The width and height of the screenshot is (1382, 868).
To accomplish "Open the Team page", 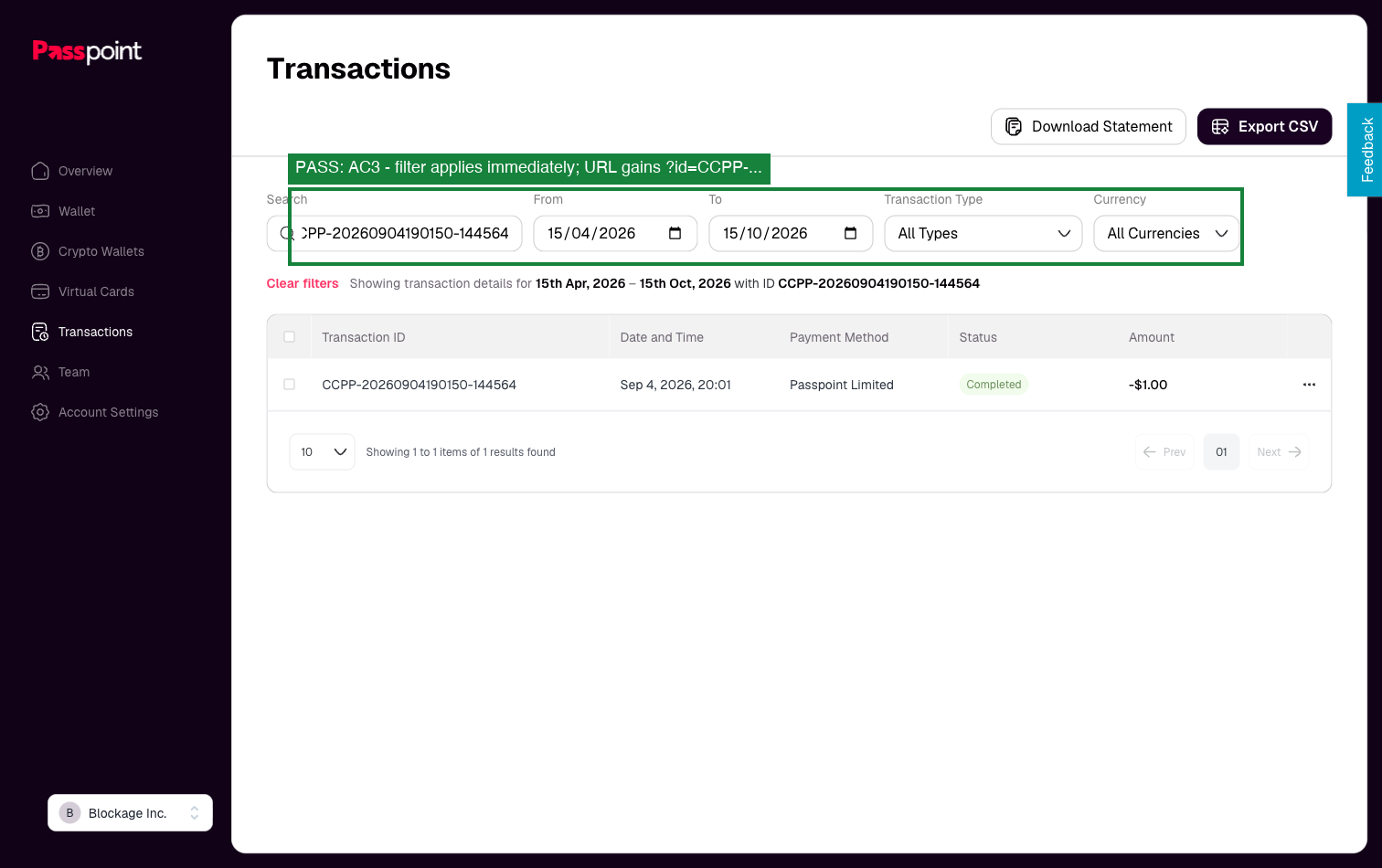I will 74,372.
